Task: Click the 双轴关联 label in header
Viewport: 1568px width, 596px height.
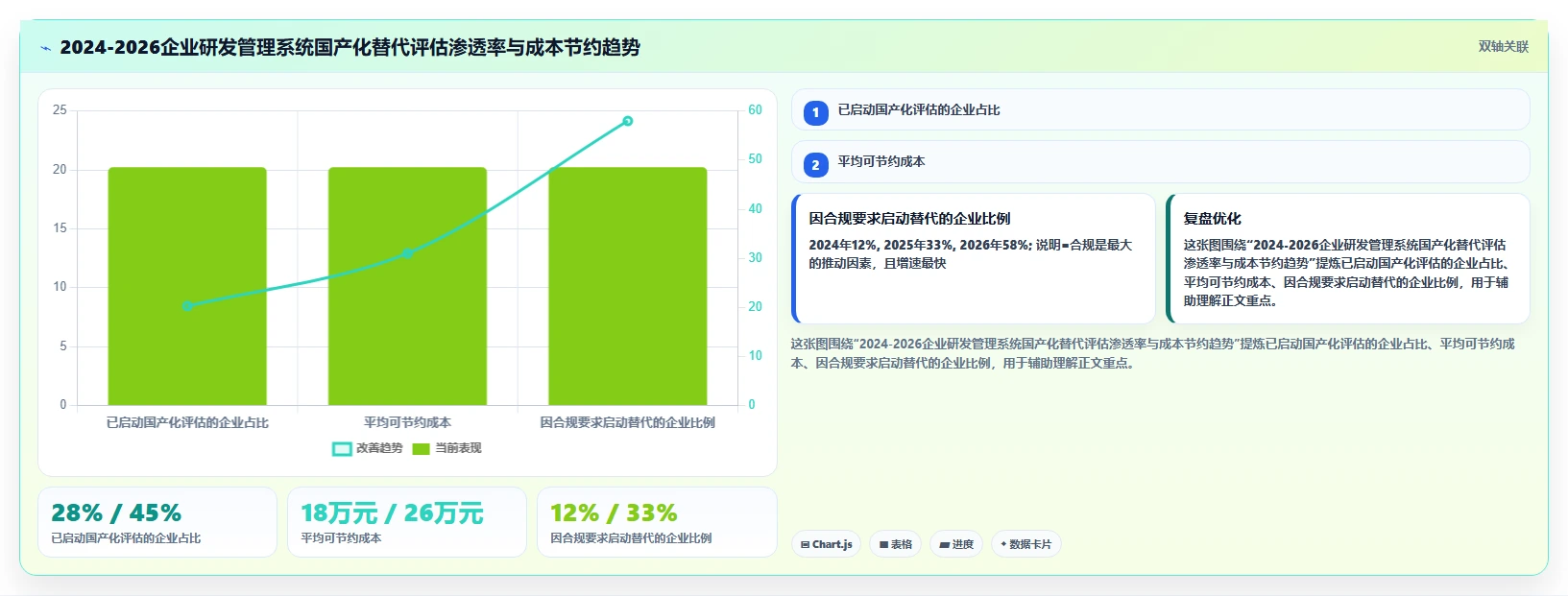Action: 1503,47
